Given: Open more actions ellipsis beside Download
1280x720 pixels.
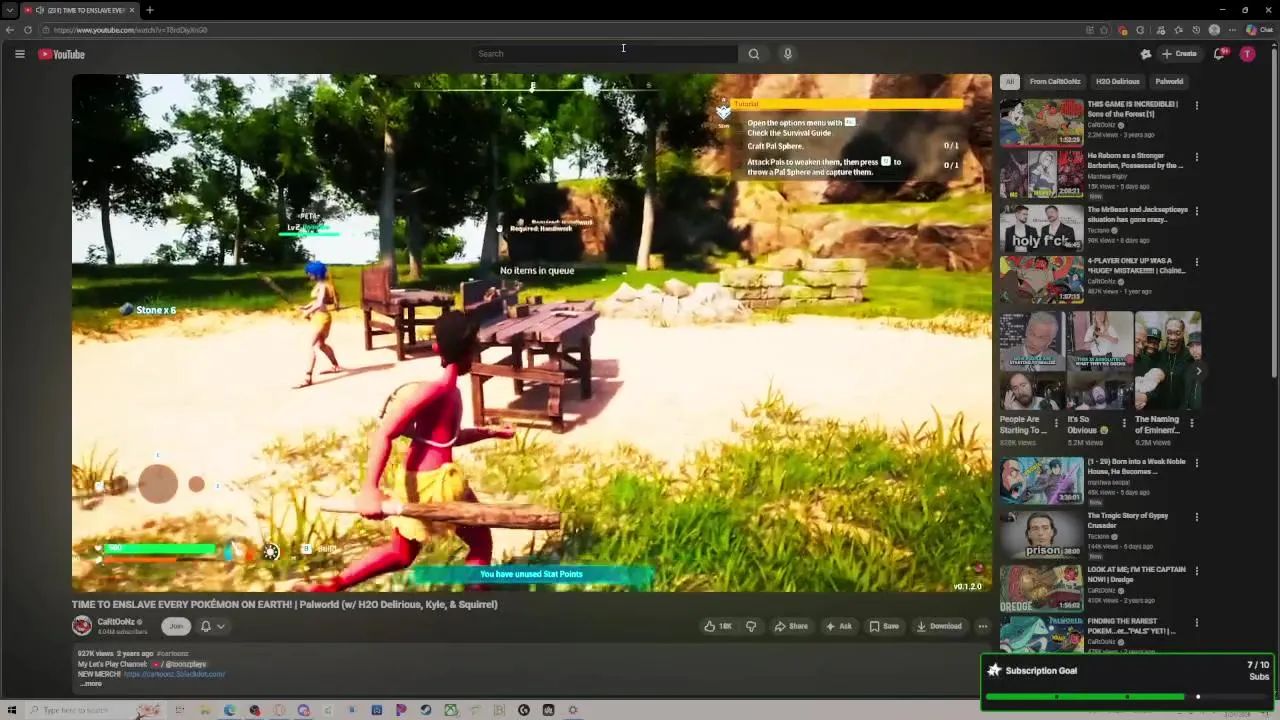Looking at the screenshot, I should [983, 626].
